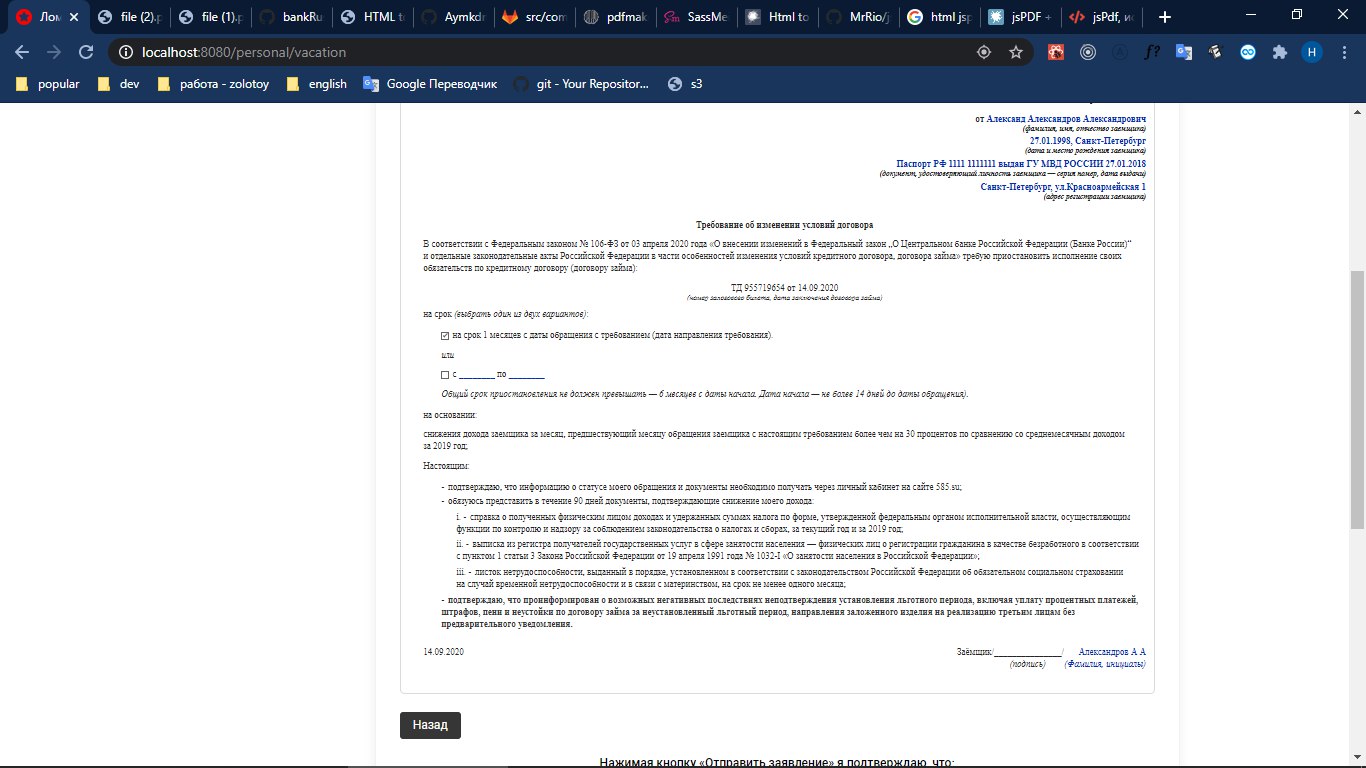Switch to the bankRu GitHub tab
The width and height of the screenshot is (1366, 768).
click(x=292, y=17)
